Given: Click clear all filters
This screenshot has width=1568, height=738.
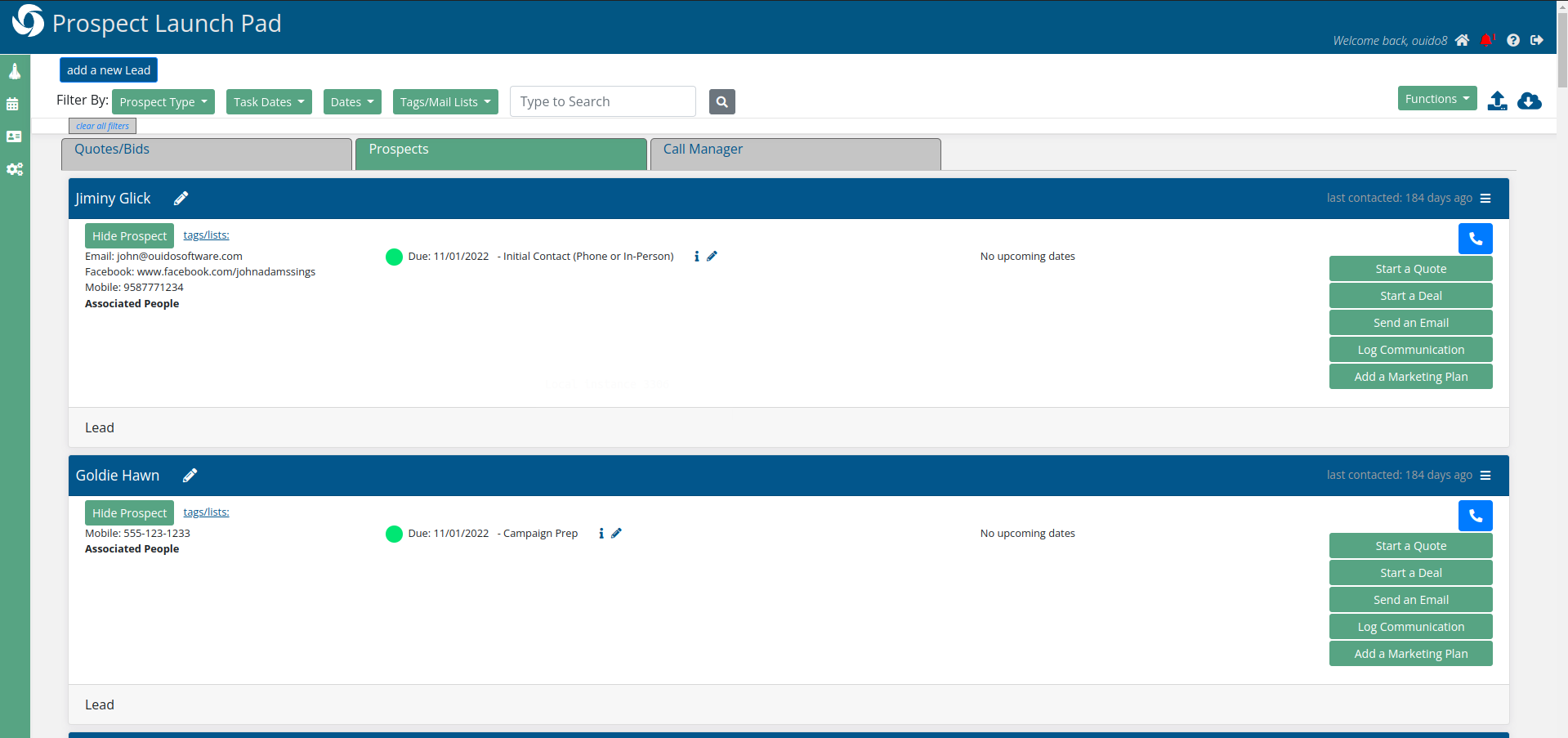Looking at the screenshot, I should click(102, 126).
